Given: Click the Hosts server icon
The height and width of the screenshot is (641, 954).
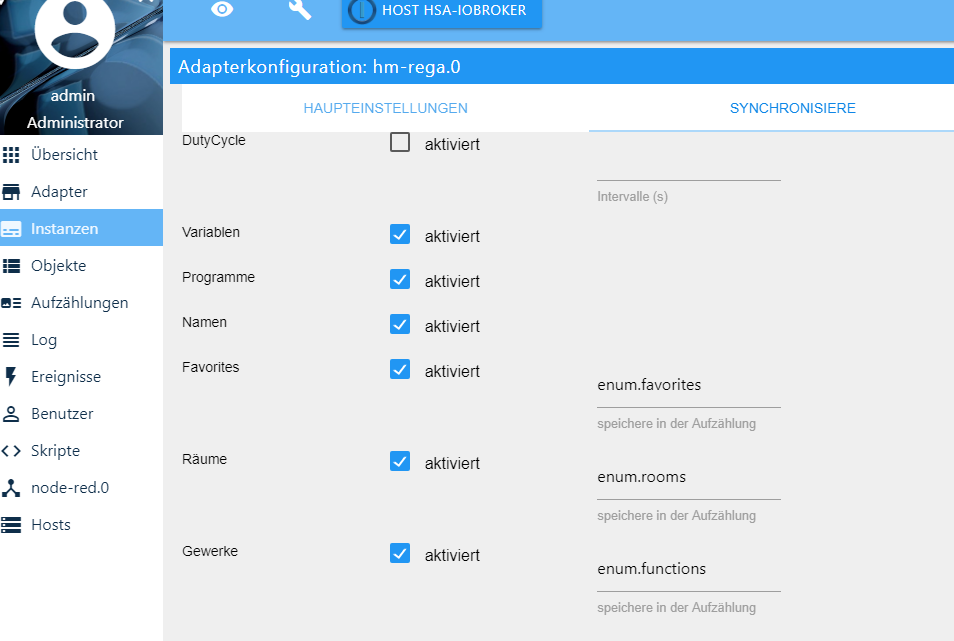Looking at the screenshot, I should [x=11, y=525].
